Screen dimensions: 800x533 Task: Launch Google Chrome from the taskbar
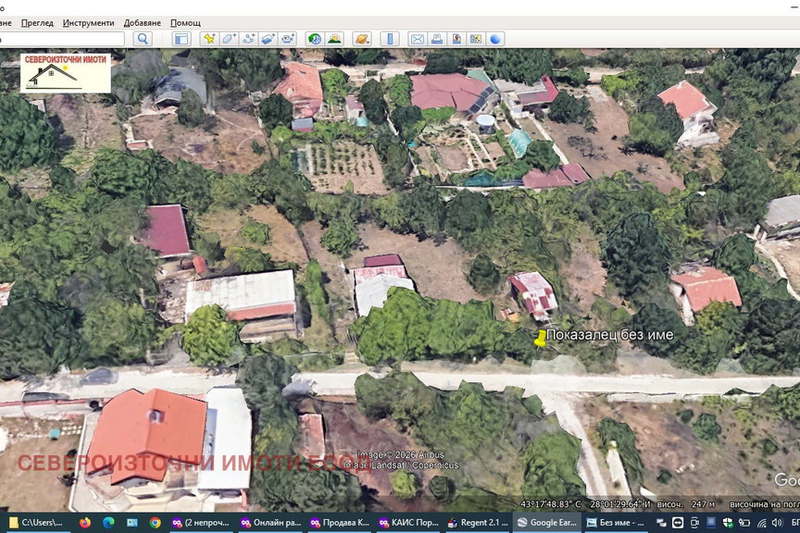(155, 523)
